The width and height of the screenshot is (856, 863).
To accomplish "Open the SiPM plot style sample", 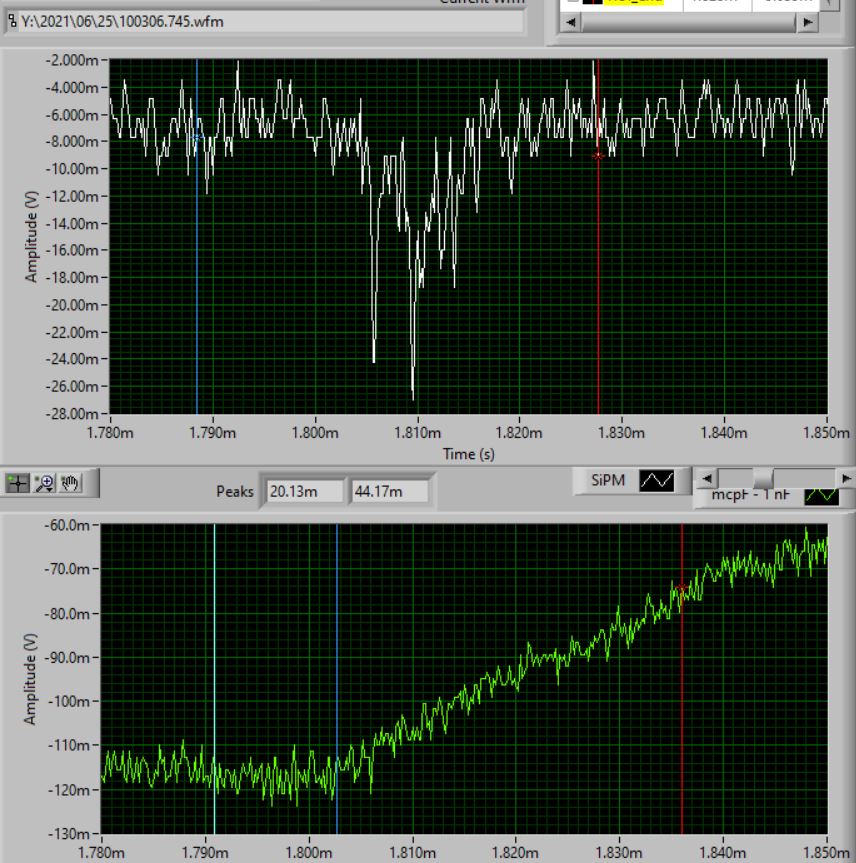I will (656, 480).
